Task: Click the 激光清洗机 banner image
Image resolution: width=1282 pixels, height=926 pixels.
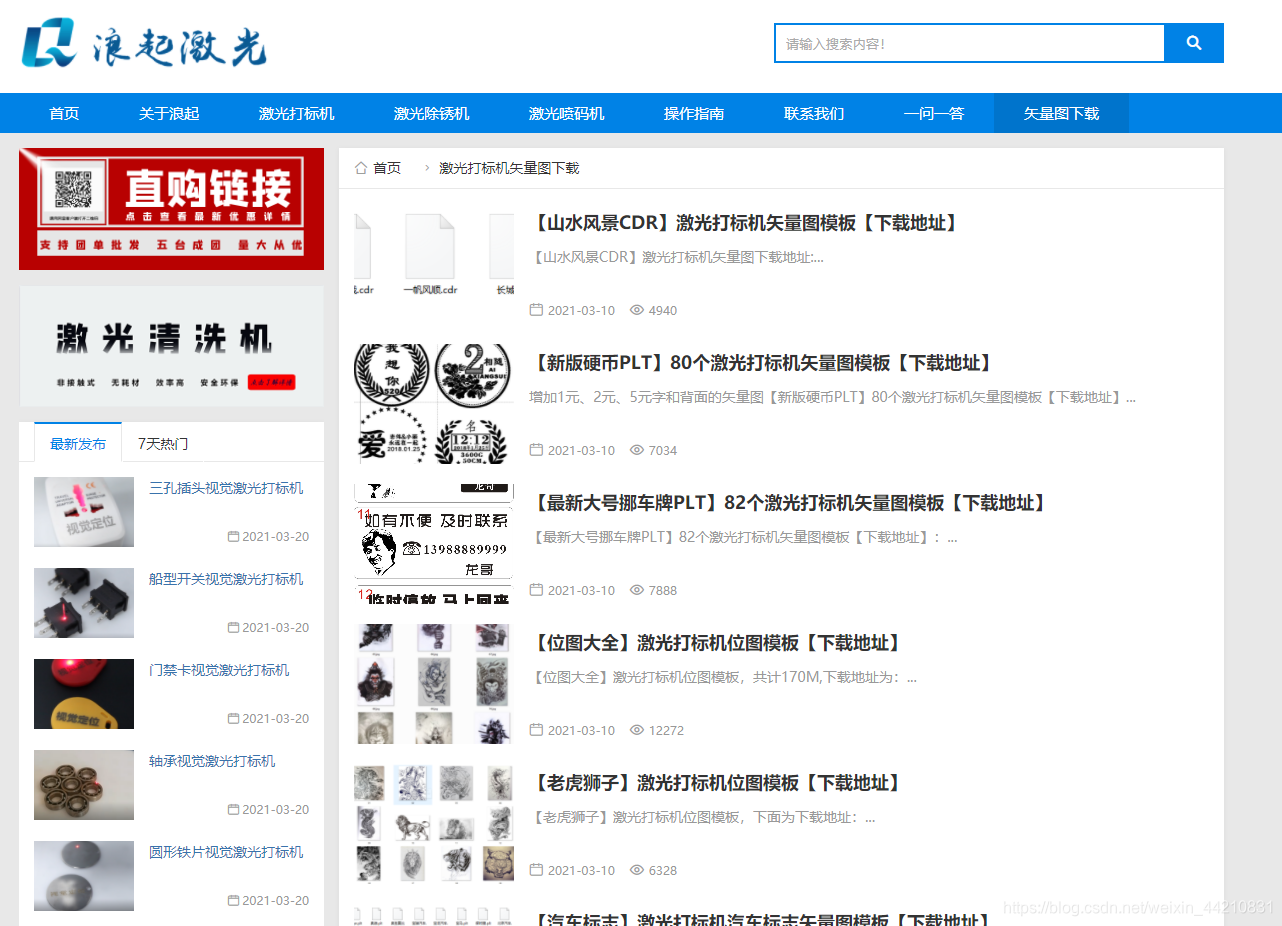Action: [x=171, y=346]
